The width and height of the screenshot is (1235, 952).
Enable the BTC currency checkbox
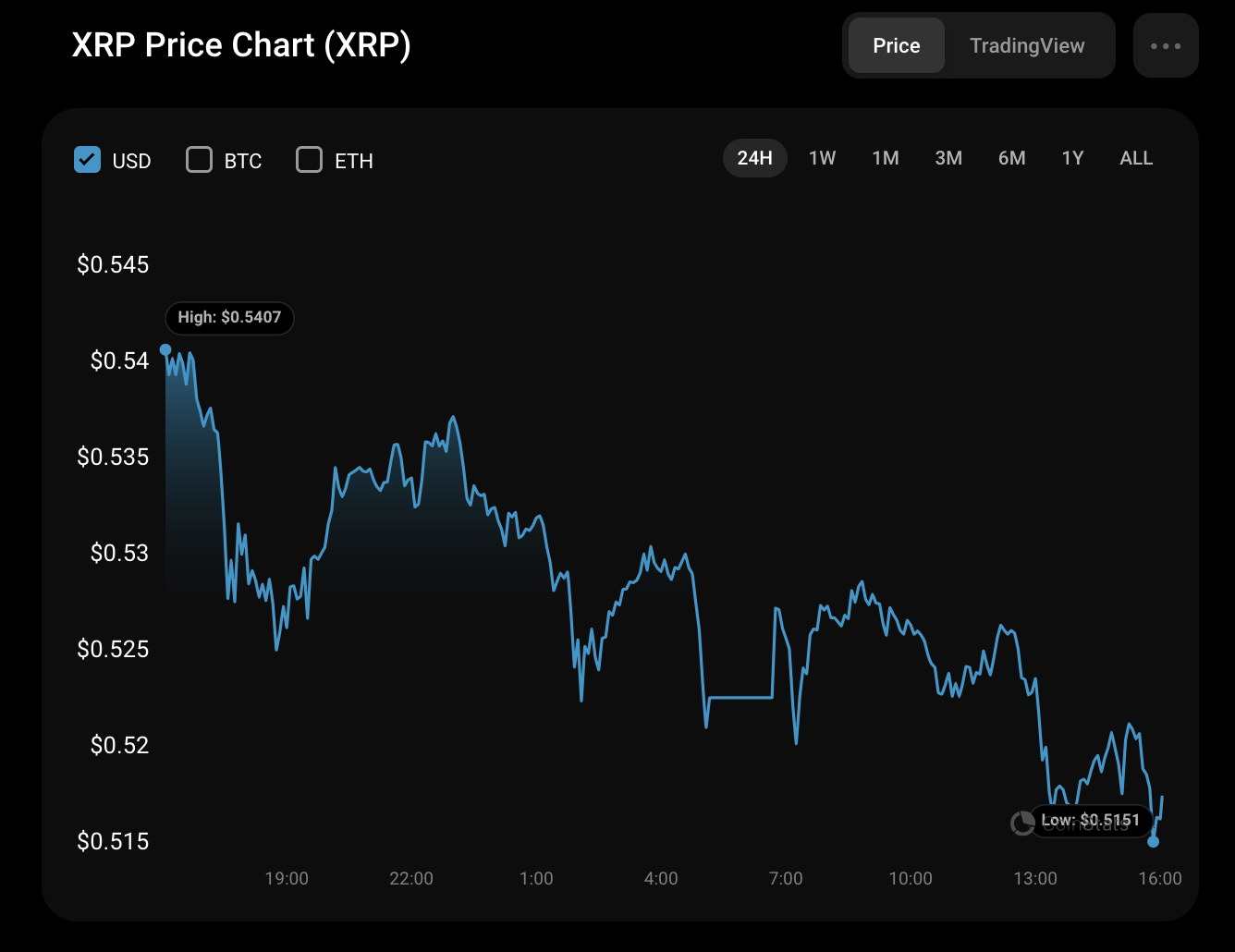tap(199, 160)
